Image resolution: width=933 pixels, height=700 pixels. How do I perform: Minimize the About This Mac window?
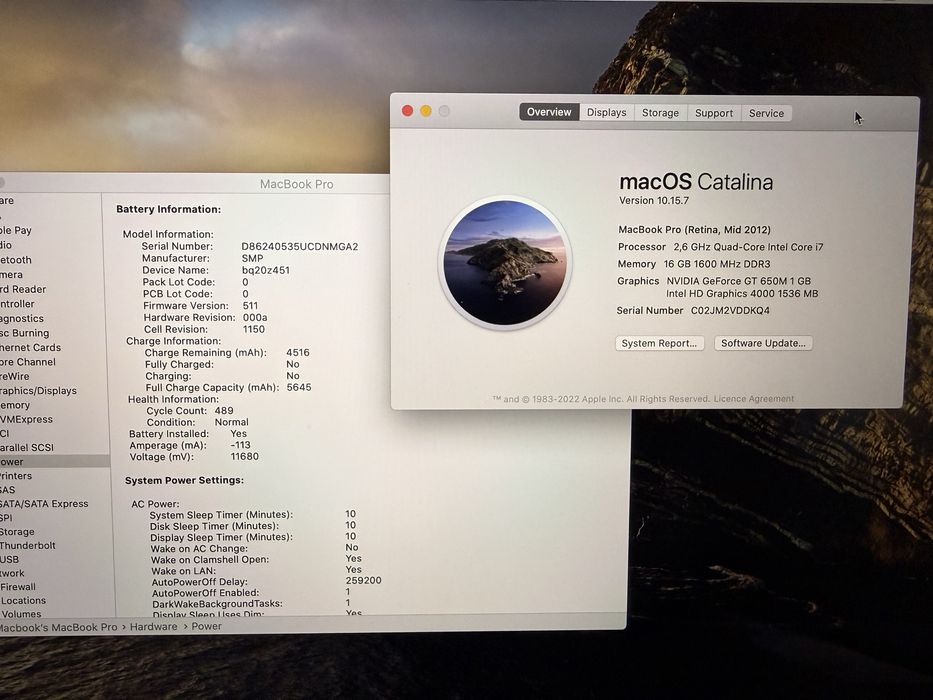tap(426, 111)
